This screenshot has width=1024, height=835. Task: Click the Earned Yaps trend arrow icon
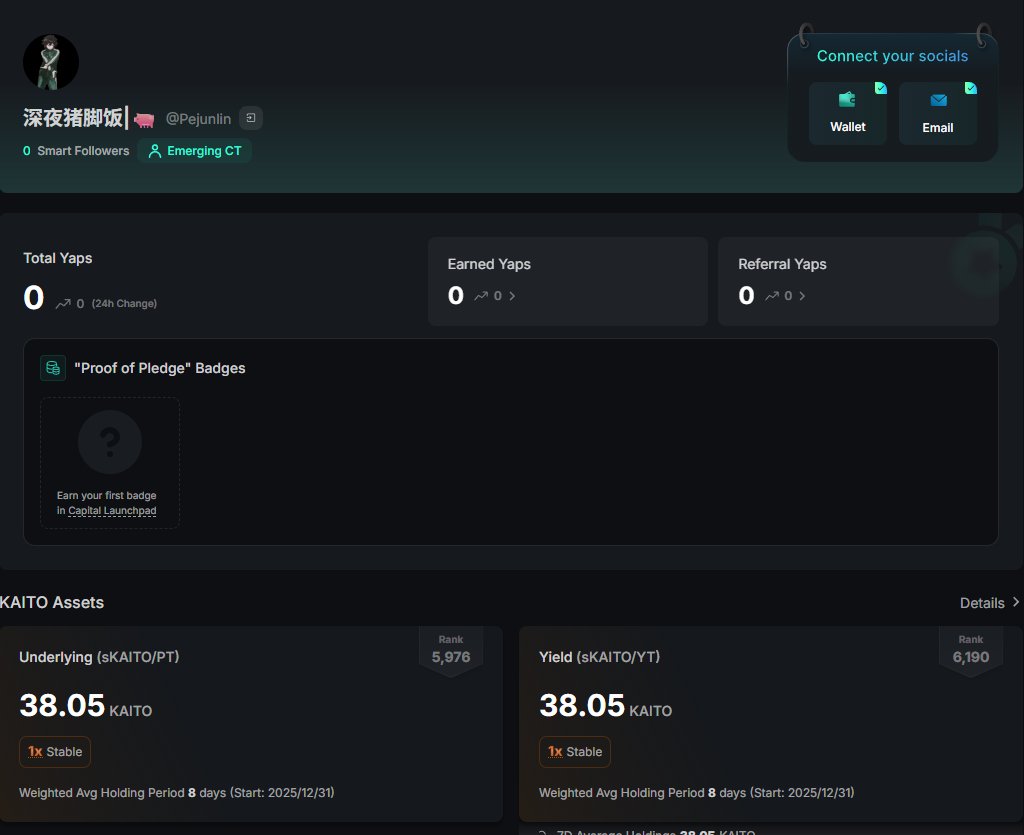click(481, 296)
